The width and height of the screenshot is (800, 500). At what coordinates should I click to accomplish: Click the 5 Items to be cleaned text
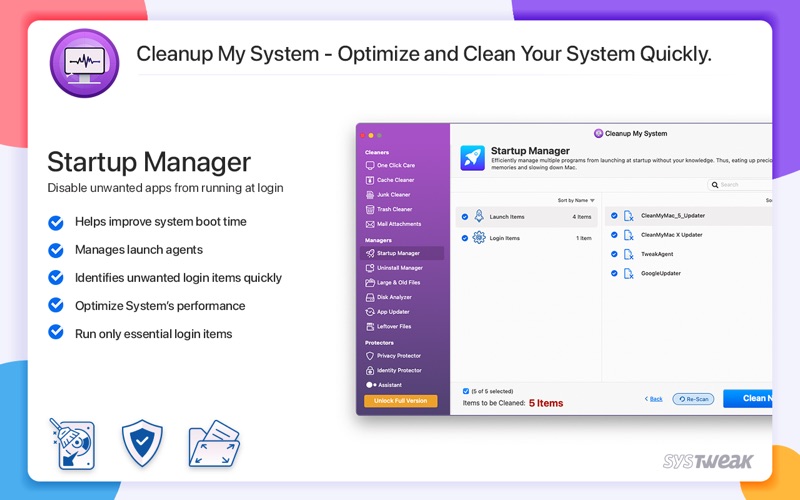(x=546, y=403)
